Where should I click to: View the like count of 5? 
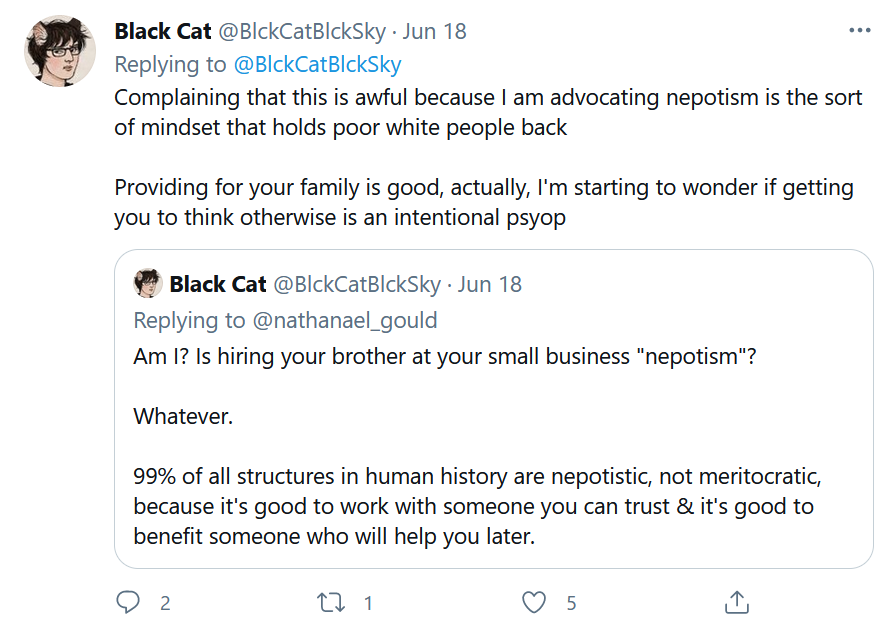[x=571, y=603]
